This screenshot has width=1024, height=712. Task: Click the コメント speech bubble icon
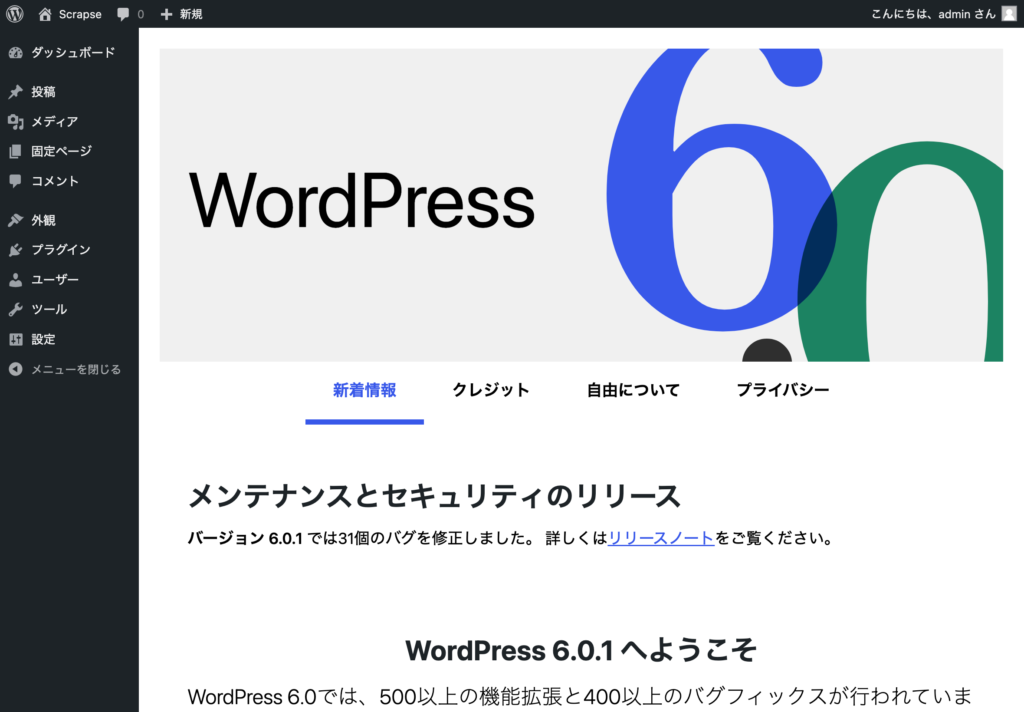pos(16,181)
